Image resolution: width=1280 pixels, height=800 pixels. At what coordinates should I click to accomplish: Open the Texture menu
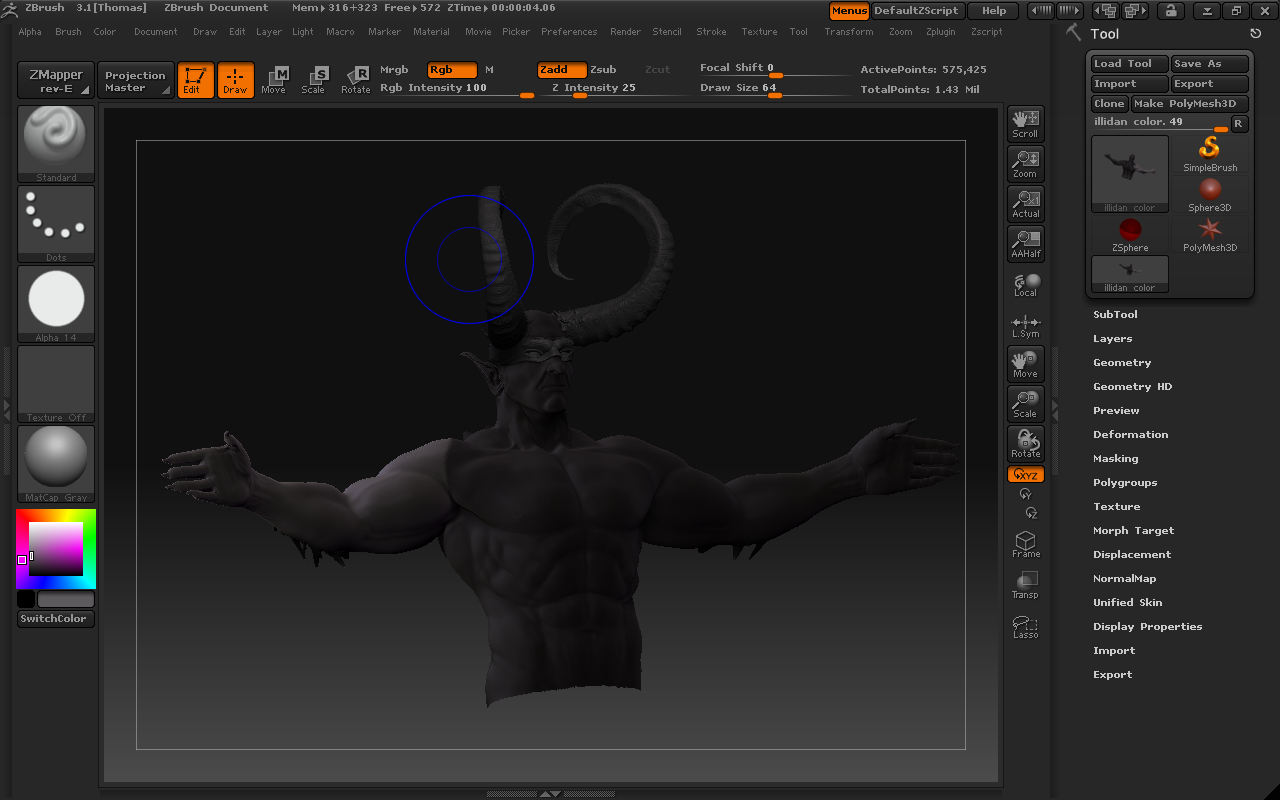759,31
